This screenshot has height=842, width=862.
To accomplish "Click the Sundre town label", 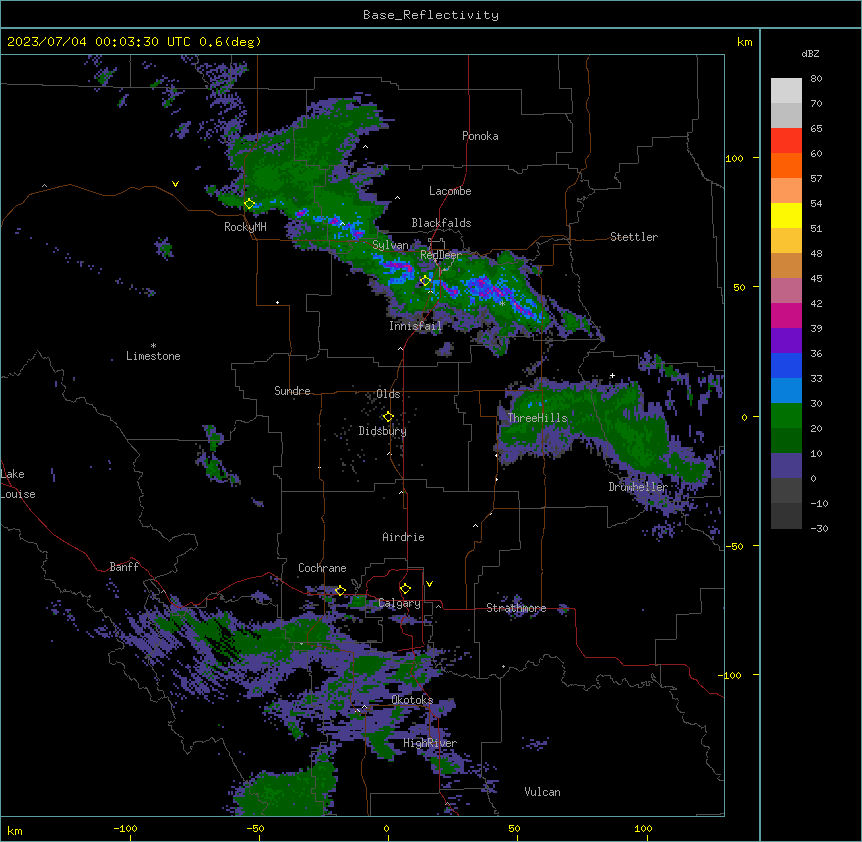I will click(292, 391).
